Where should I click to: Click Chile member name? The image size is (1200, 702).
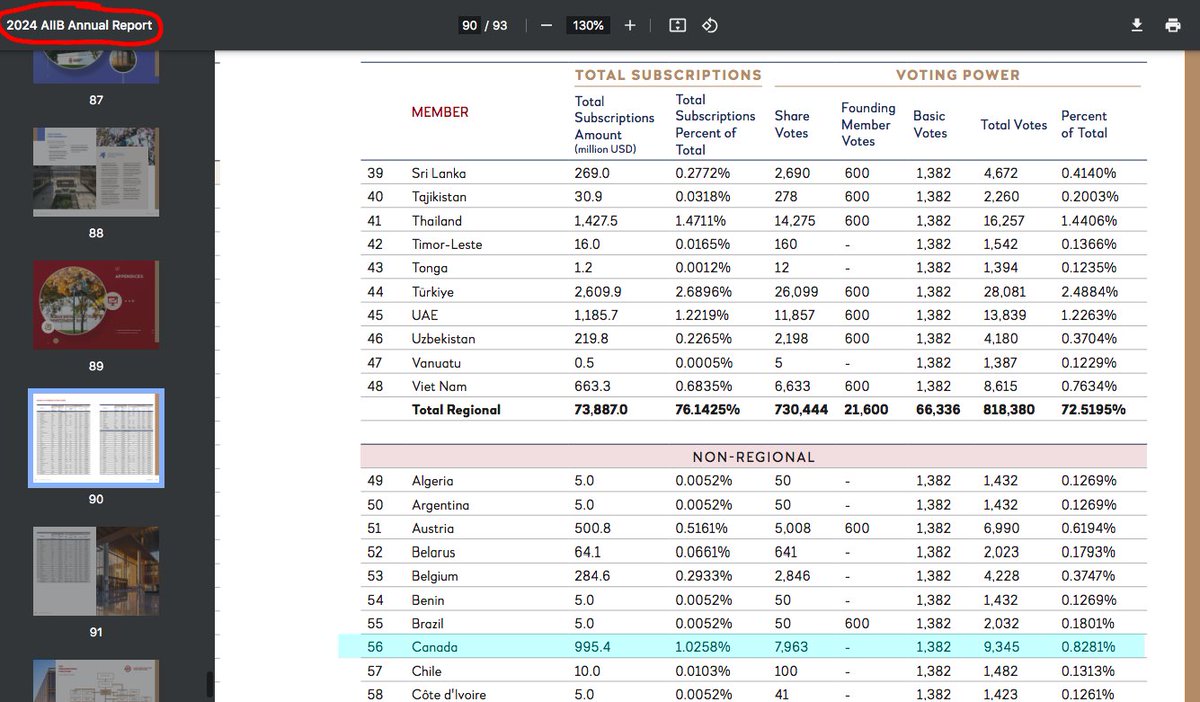click(x=426, y=671)
